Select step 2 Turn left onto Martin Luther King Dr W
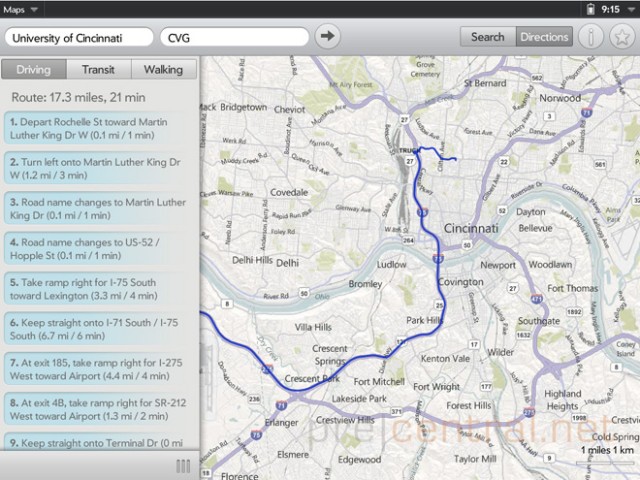 click(x=98, y=168)
